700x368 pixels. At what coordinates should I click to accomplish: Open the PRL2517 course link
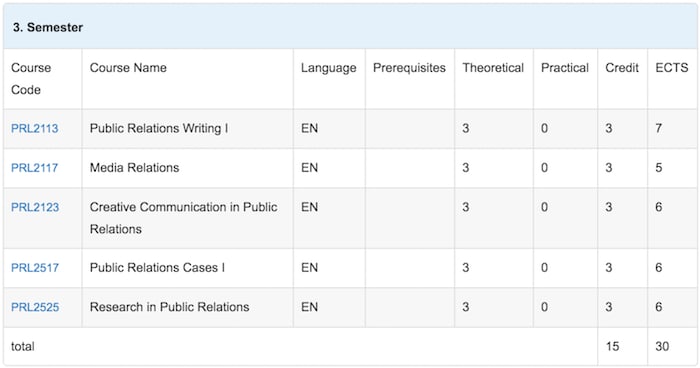[35, 268]
